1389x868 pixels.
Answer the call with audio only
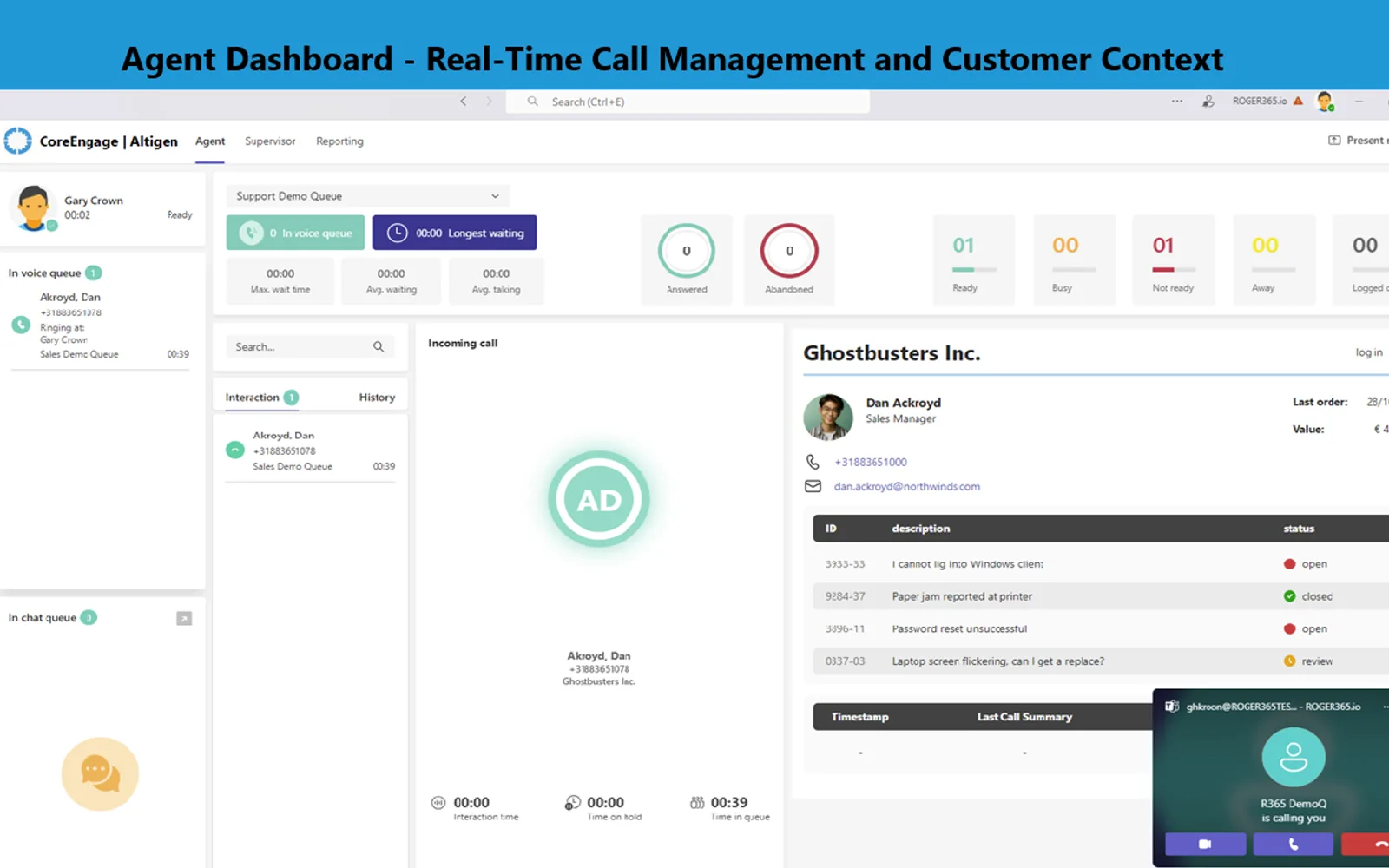1294,844
